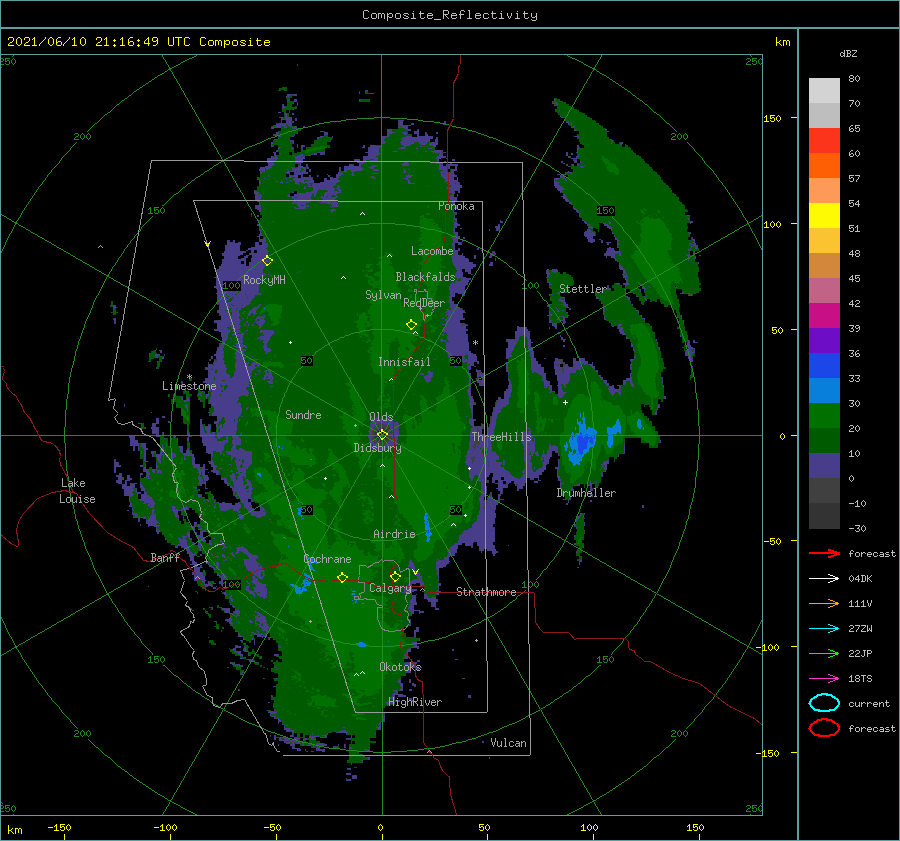Click the Calgary city label
Screen dimensions: 900x841
coord(390,588)
